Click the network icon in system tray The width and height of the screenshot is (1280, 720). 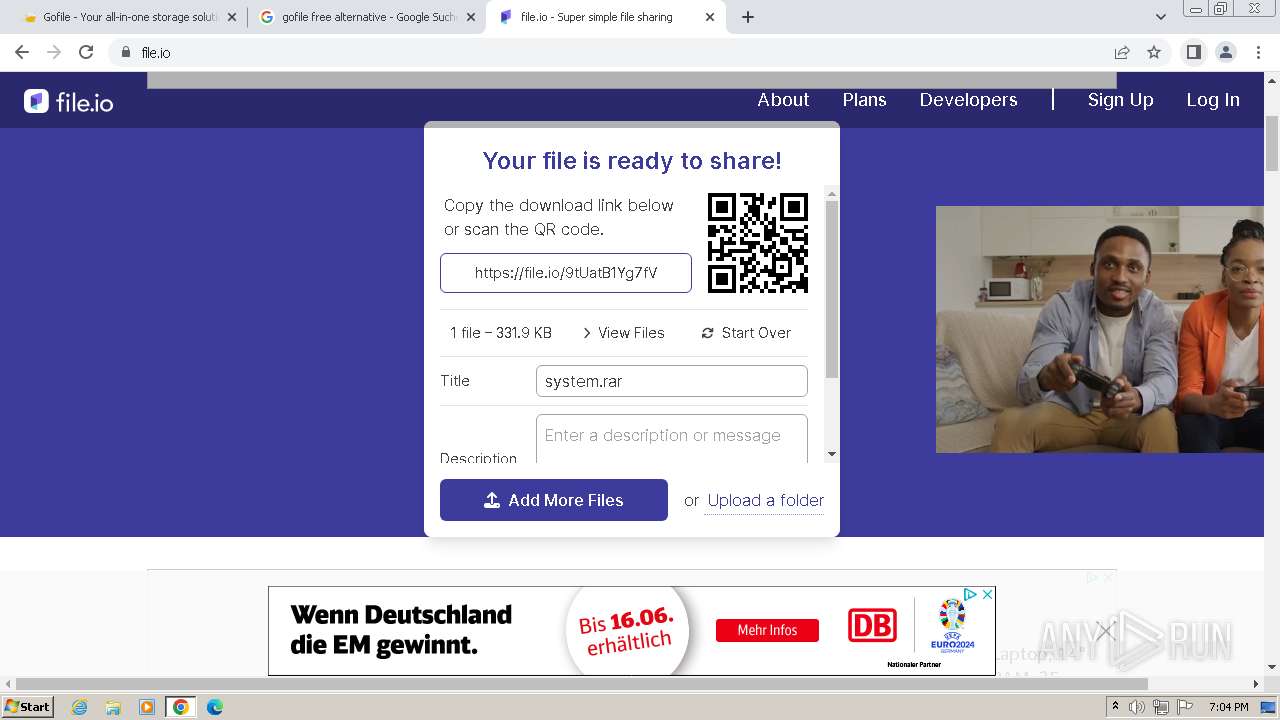(x=1161, y=707)
